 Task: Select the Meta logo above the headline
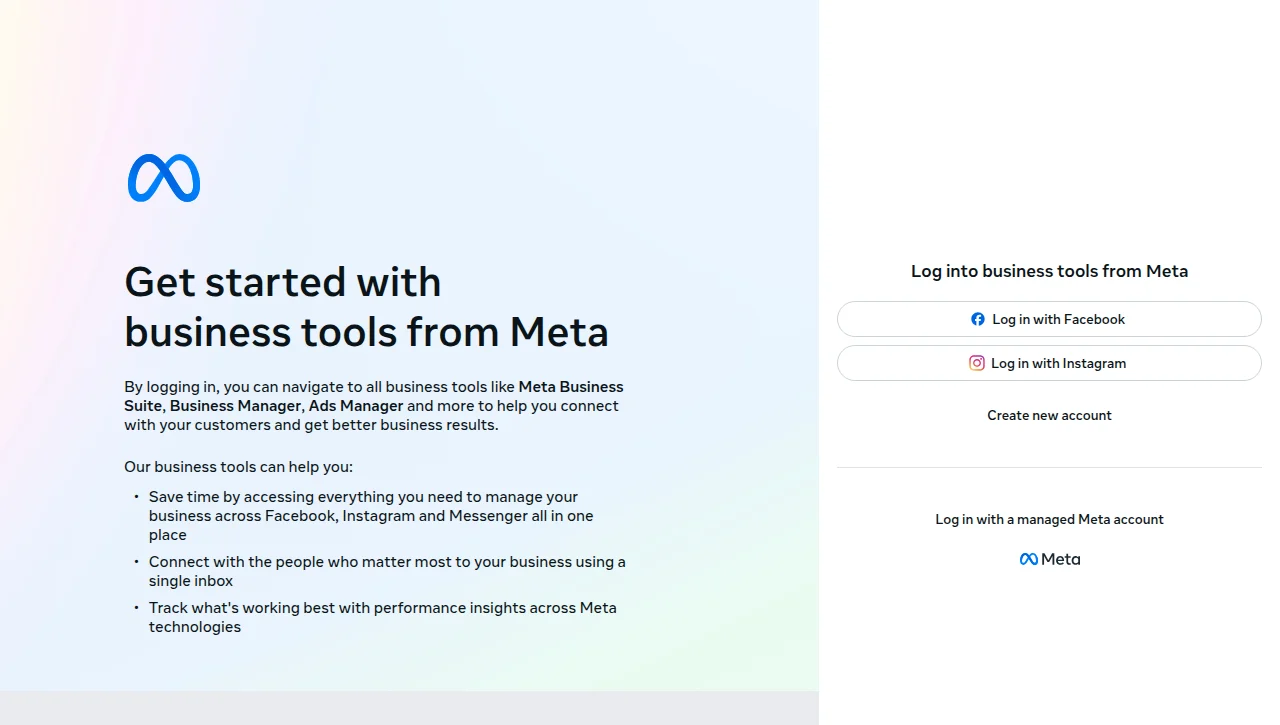pos(162,177)
